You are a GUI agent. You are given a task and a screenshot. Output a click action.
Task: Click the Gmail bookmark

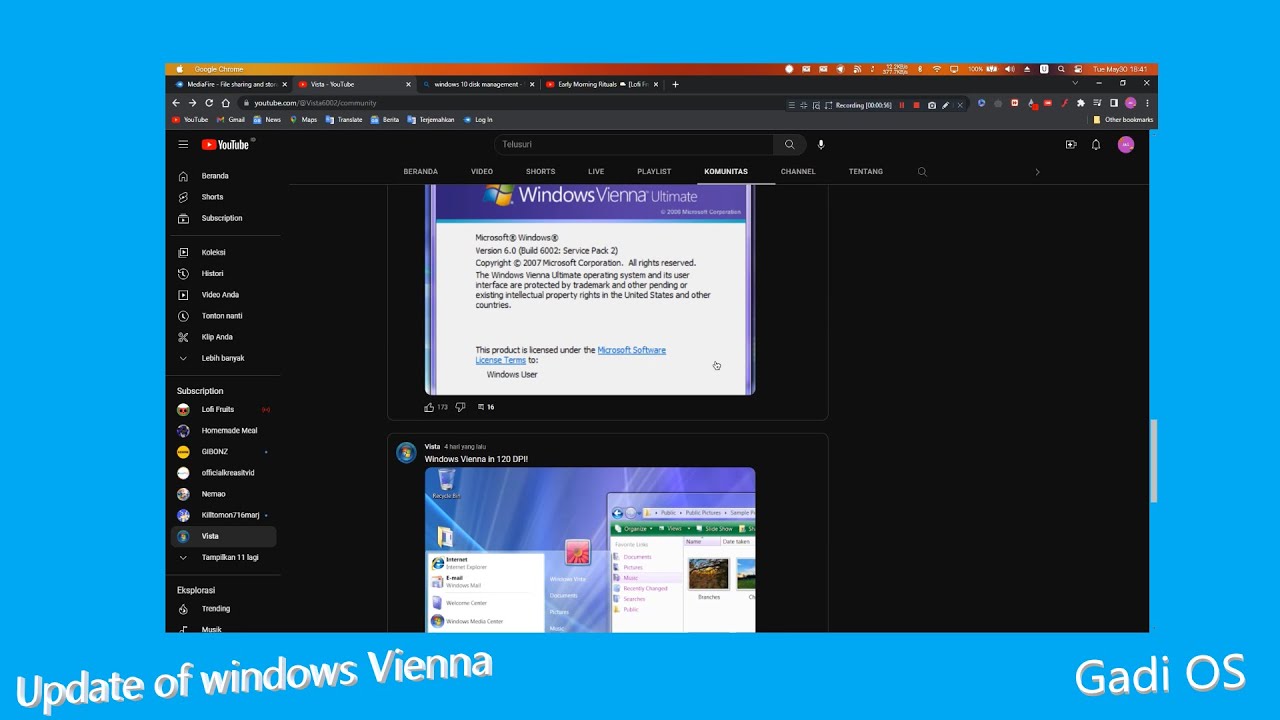[231, 119]
